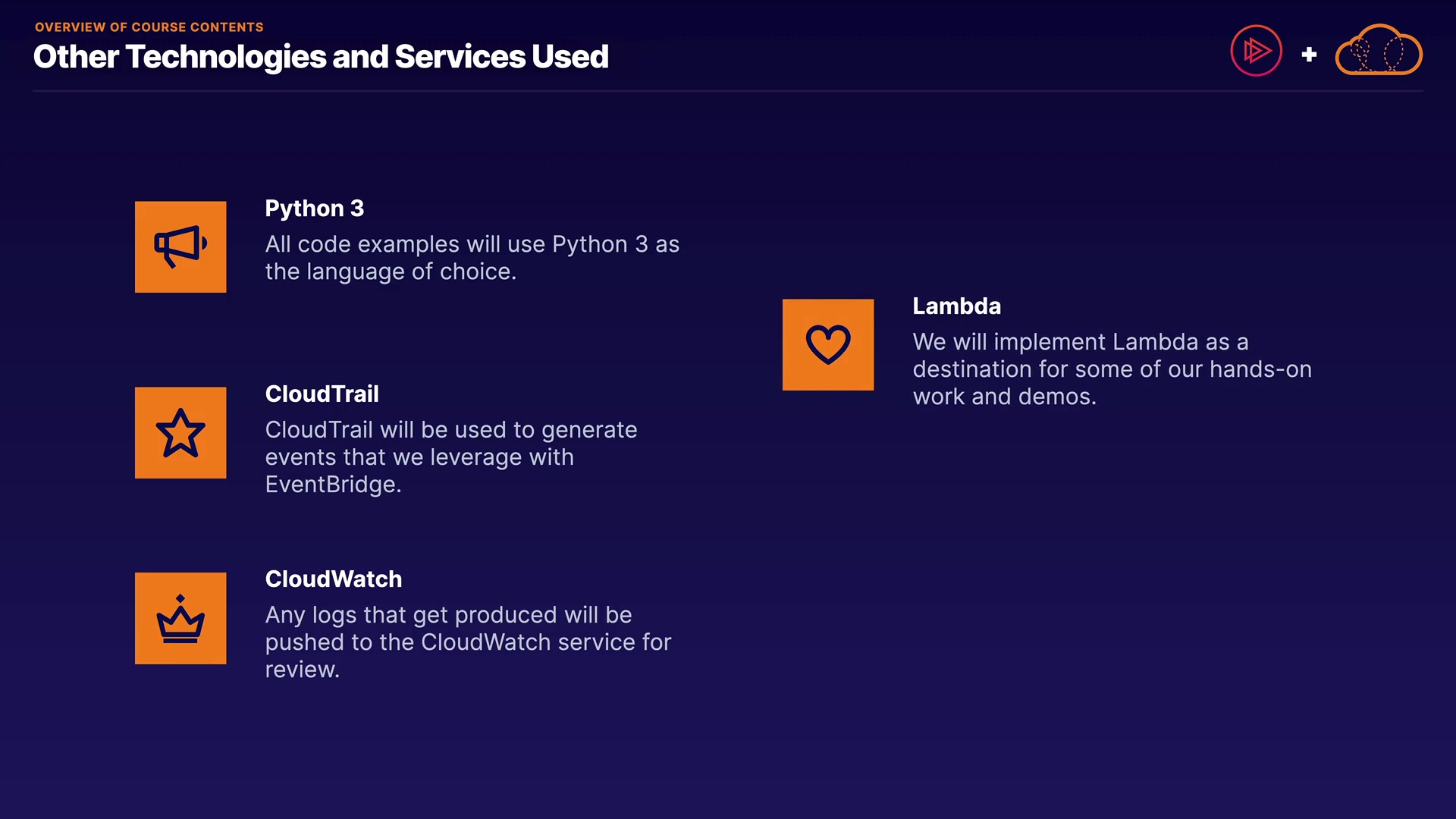This screenshot has width=1456, height=819.
Task: Select the Python 3 heading
Action: 315,209
